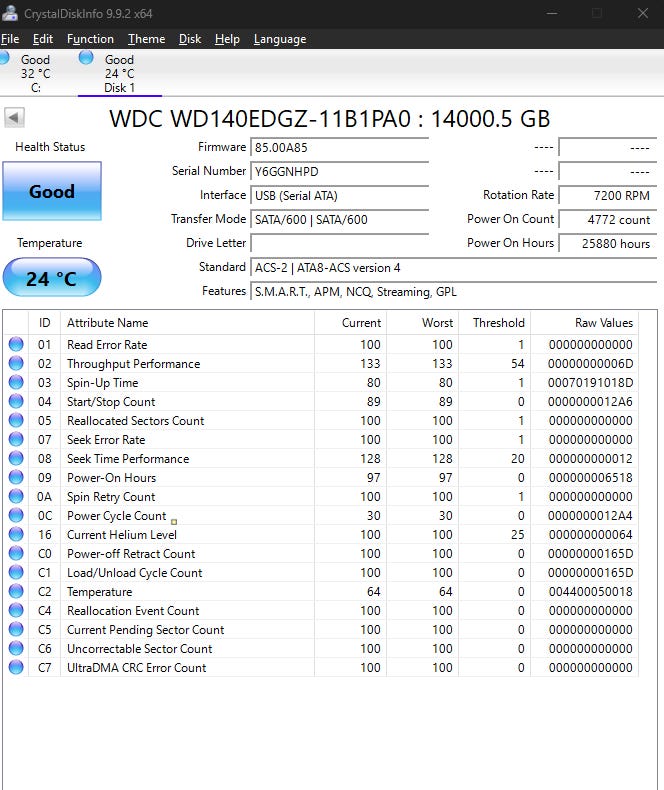Click status orb for UltraDMA CRC Error Count
The height and width of the screenshot is (790, 664).
(16, 667)
